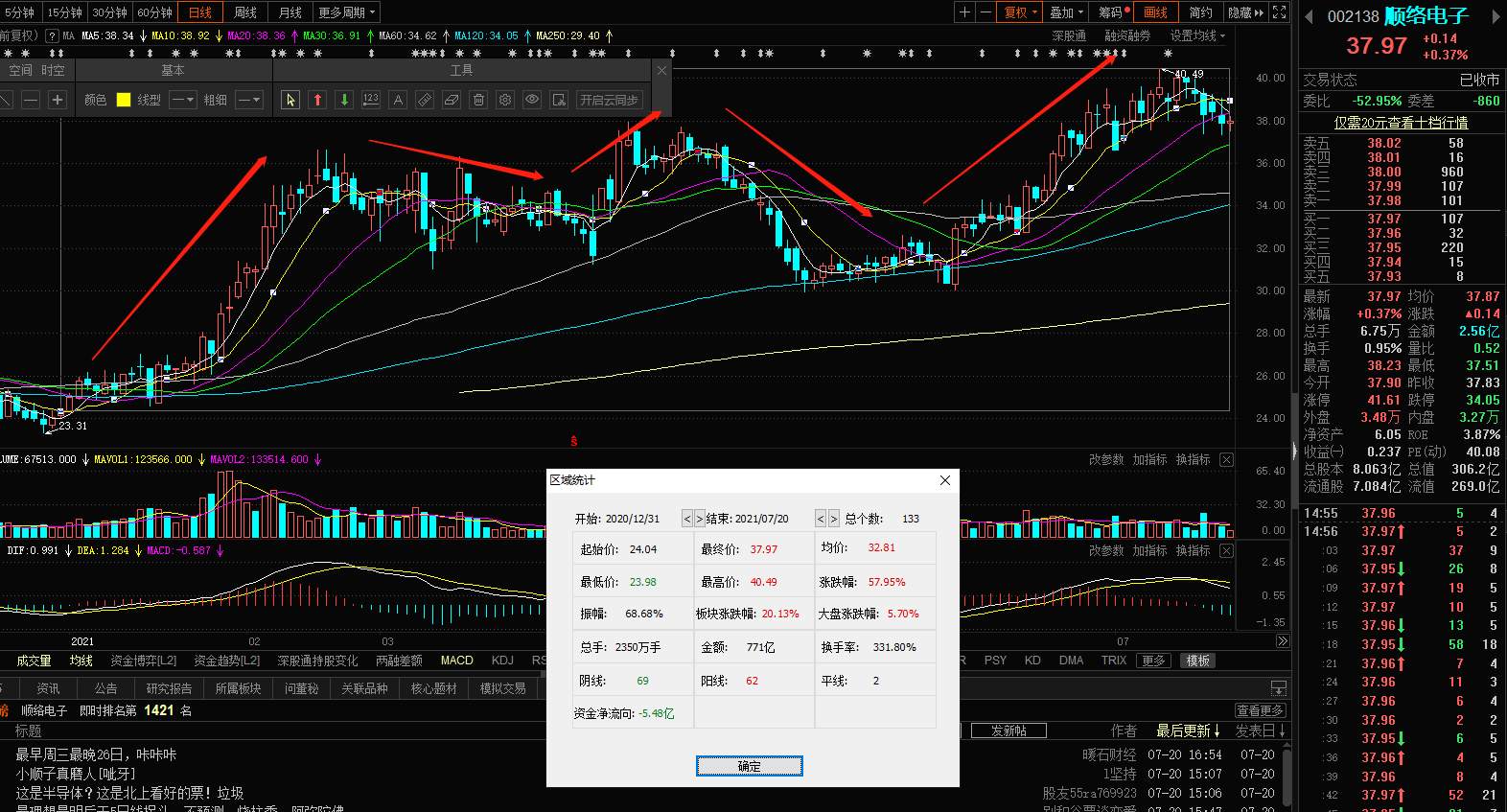Close the drawing tools toolbar
This screenshot has width=1507, height=812.
[x=661, y=70]
